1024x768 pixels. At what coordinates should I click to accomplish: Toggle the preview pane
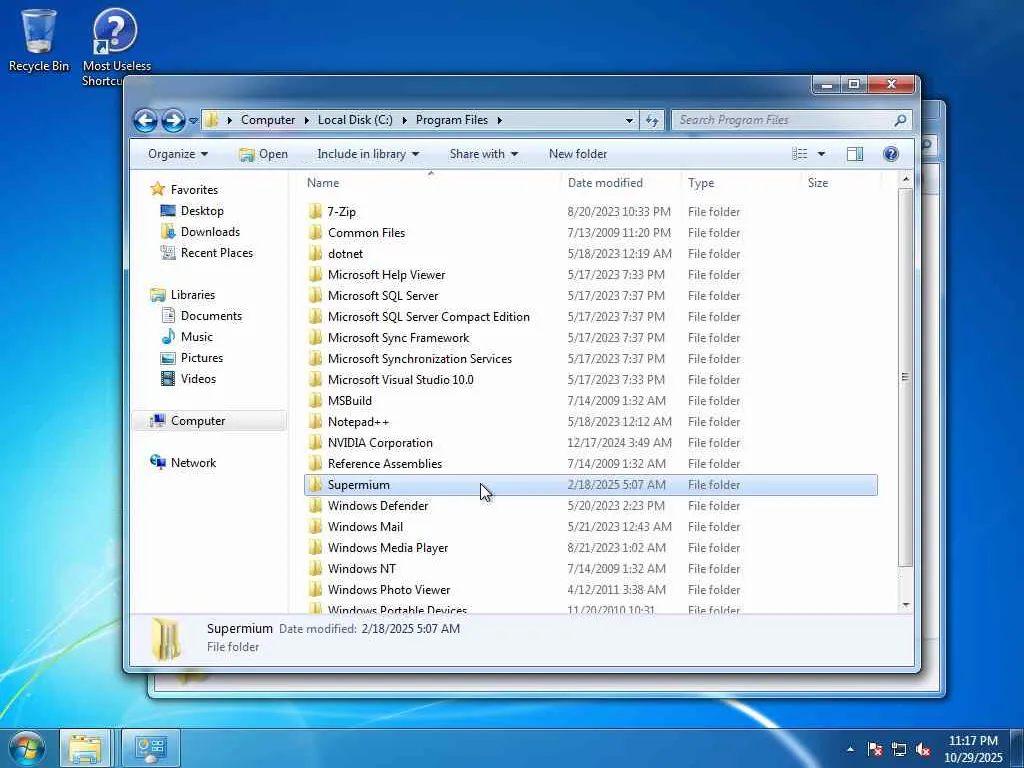coord(854,154)
